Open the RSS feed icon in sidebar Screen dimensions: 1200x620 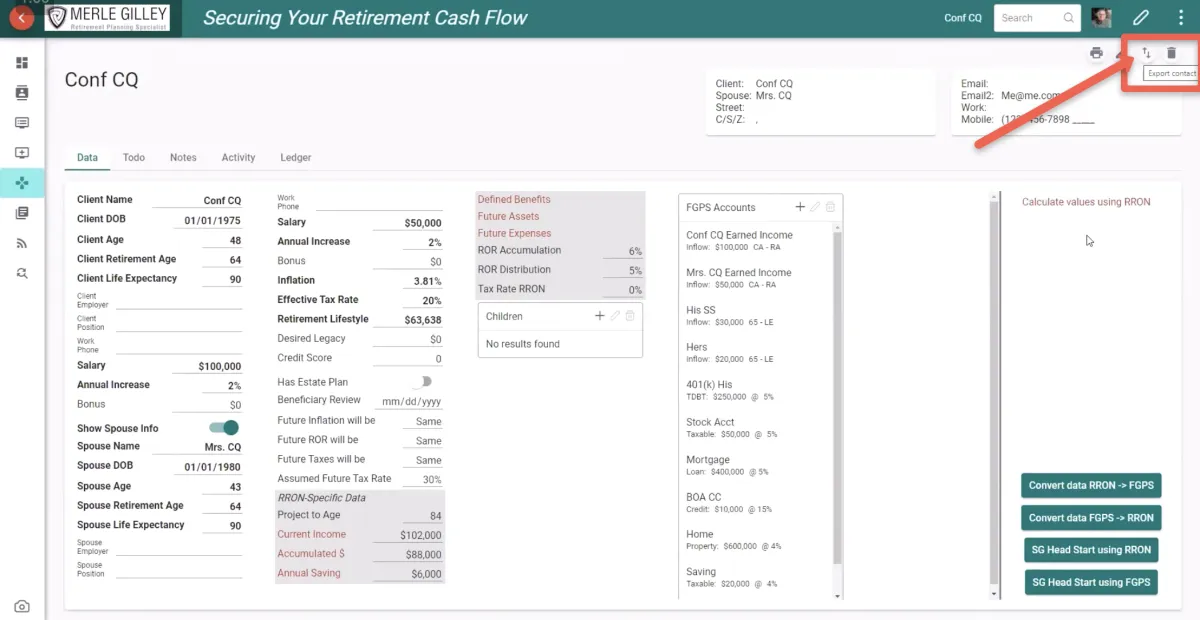(22, 243)
